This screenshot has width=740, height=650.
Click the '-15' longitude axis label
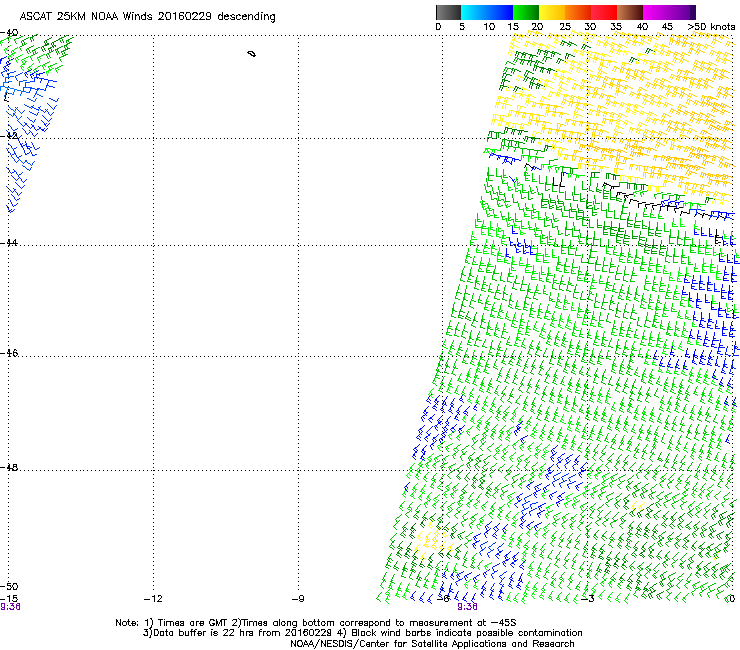pyautogui.click(x=9, y=599)
